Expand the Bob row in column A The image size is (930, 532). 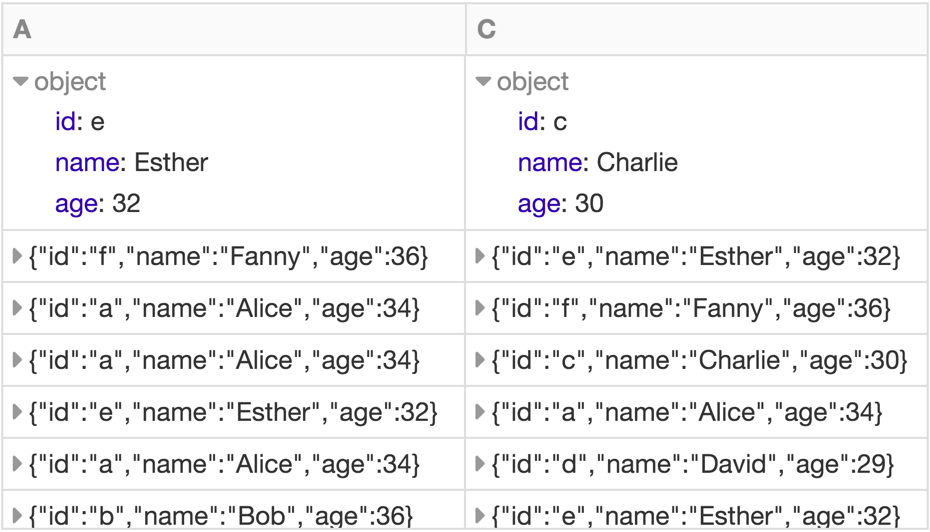[x=18, y=516]
